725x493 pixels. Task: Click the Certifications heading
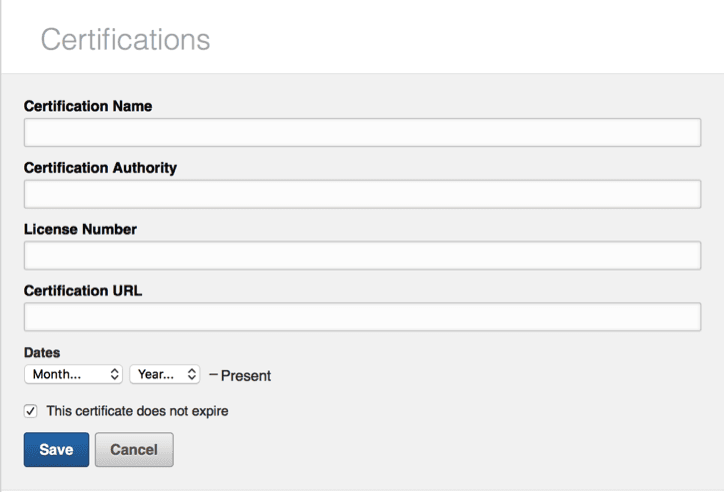tap(125, 39)
